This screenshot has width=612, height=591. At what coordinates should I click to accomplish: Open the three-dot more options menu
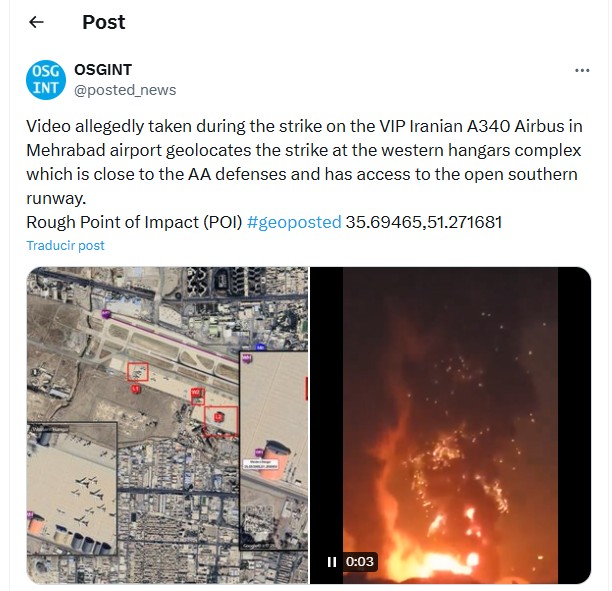pos(582,71)
